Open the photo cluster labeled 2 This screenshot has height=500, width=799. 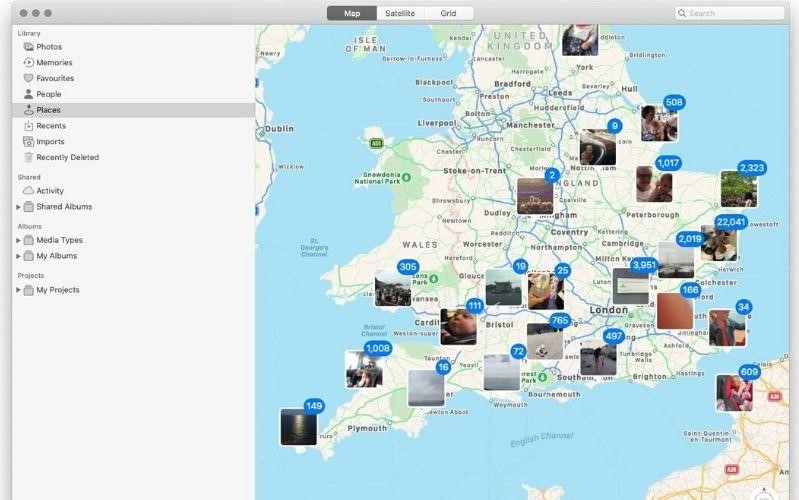tap(535, 196)
